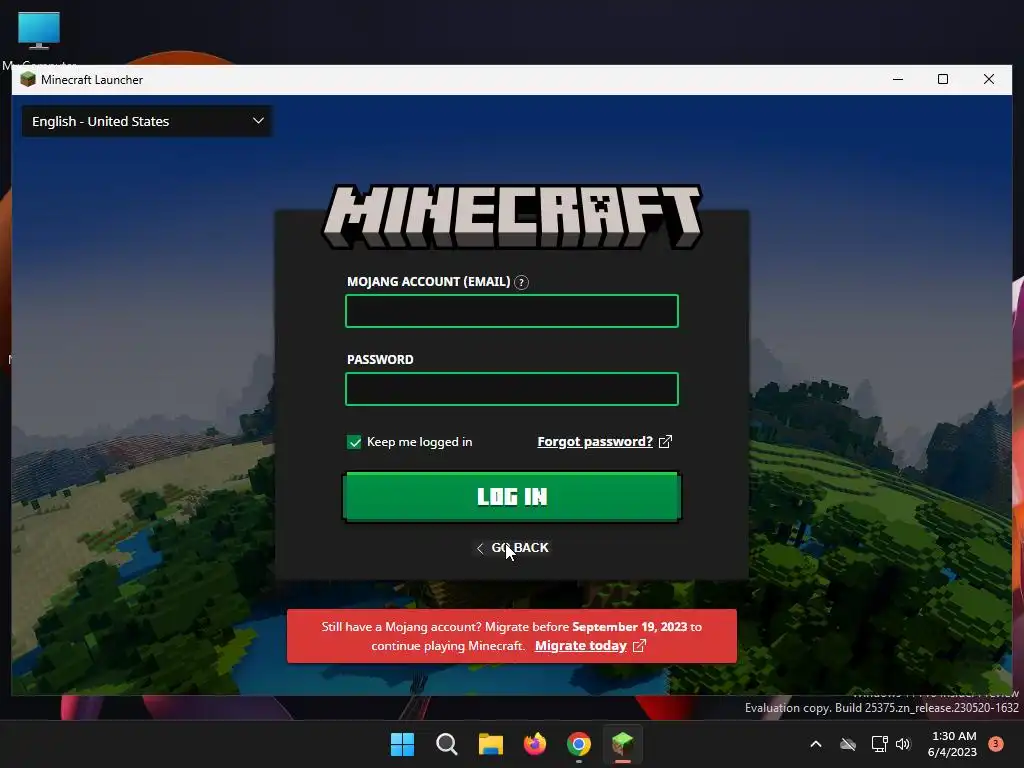Click the volume speaker tray icon
Image resolution: width=1024 pixels, height=768 pixels.
click(x=903, y=744)
